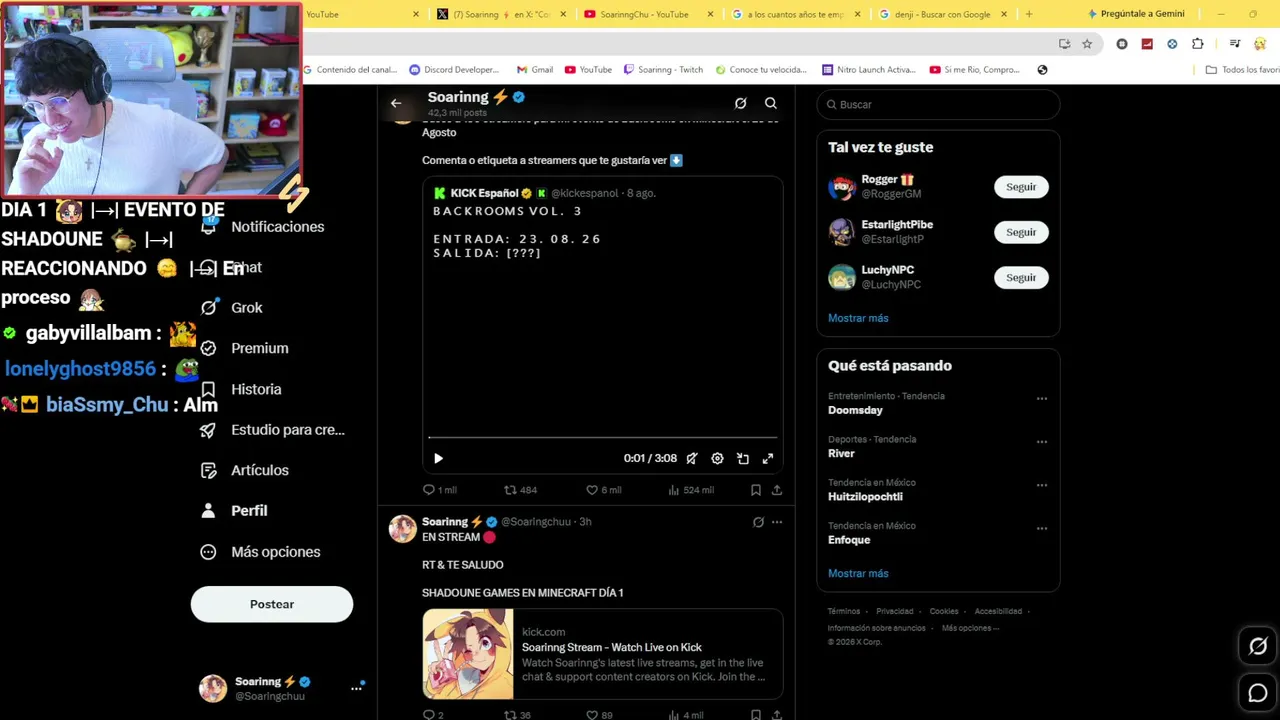Expand more options for Enfoque trend

tap(1042, 528)
